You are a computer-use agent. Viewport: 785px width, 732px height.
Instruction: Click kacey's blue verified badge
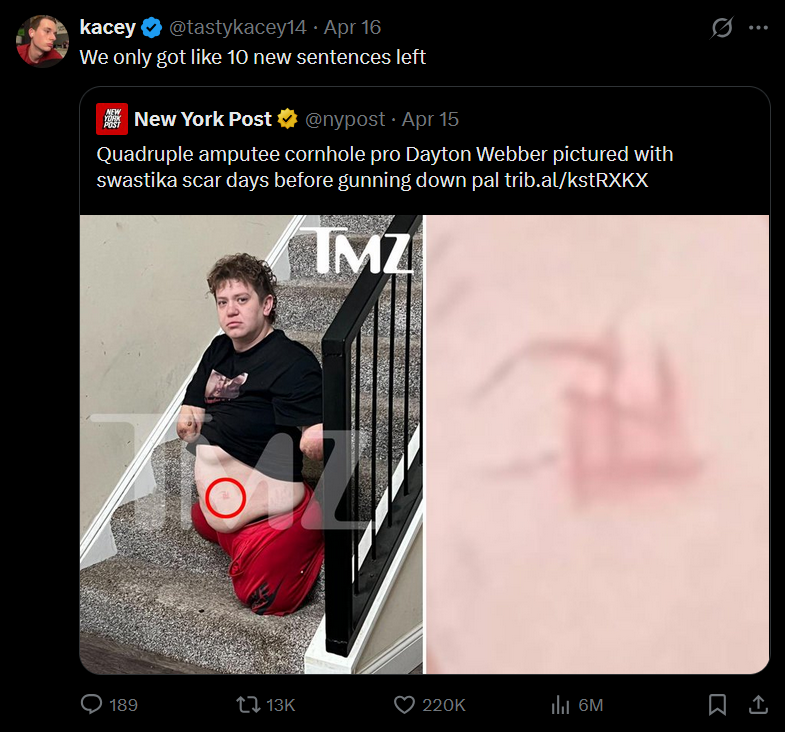pyautogui.click(x=152, y=28)
